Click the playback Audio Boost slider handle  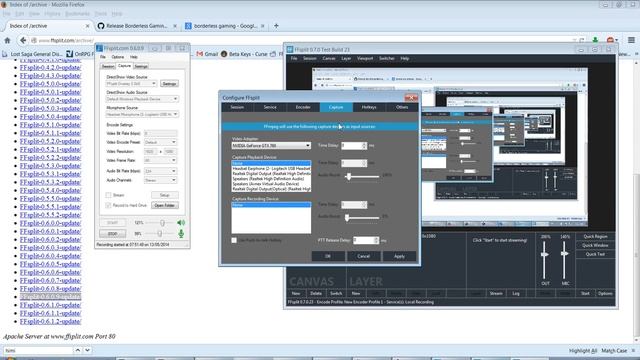coord(349,176)
